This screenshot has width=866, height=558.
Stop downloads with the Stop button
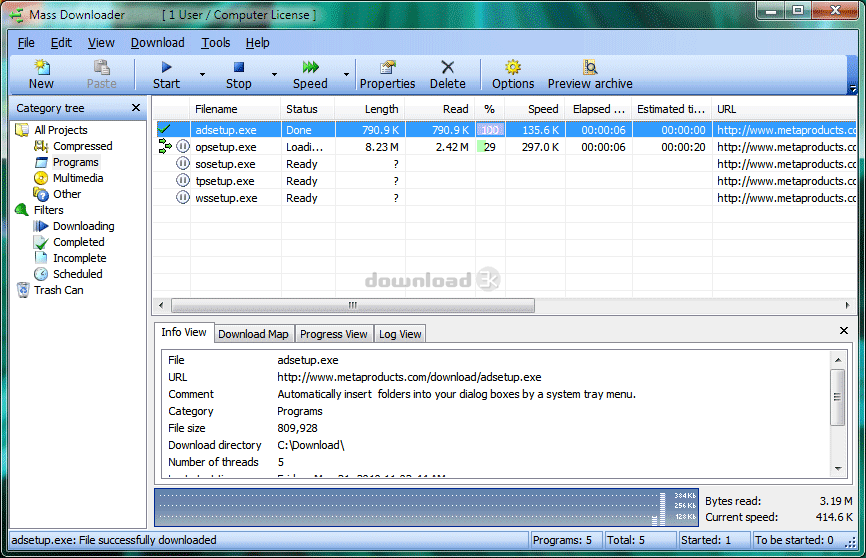(x=239, y=74)
